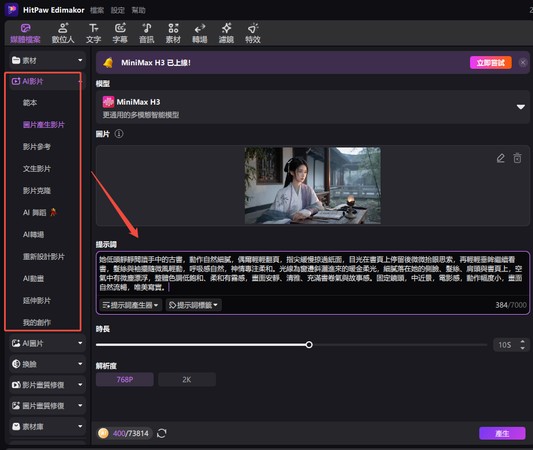This screenshot has width=533, height=450.
Task: Click the trash icon to delete the image
Action: pos(517,158)
